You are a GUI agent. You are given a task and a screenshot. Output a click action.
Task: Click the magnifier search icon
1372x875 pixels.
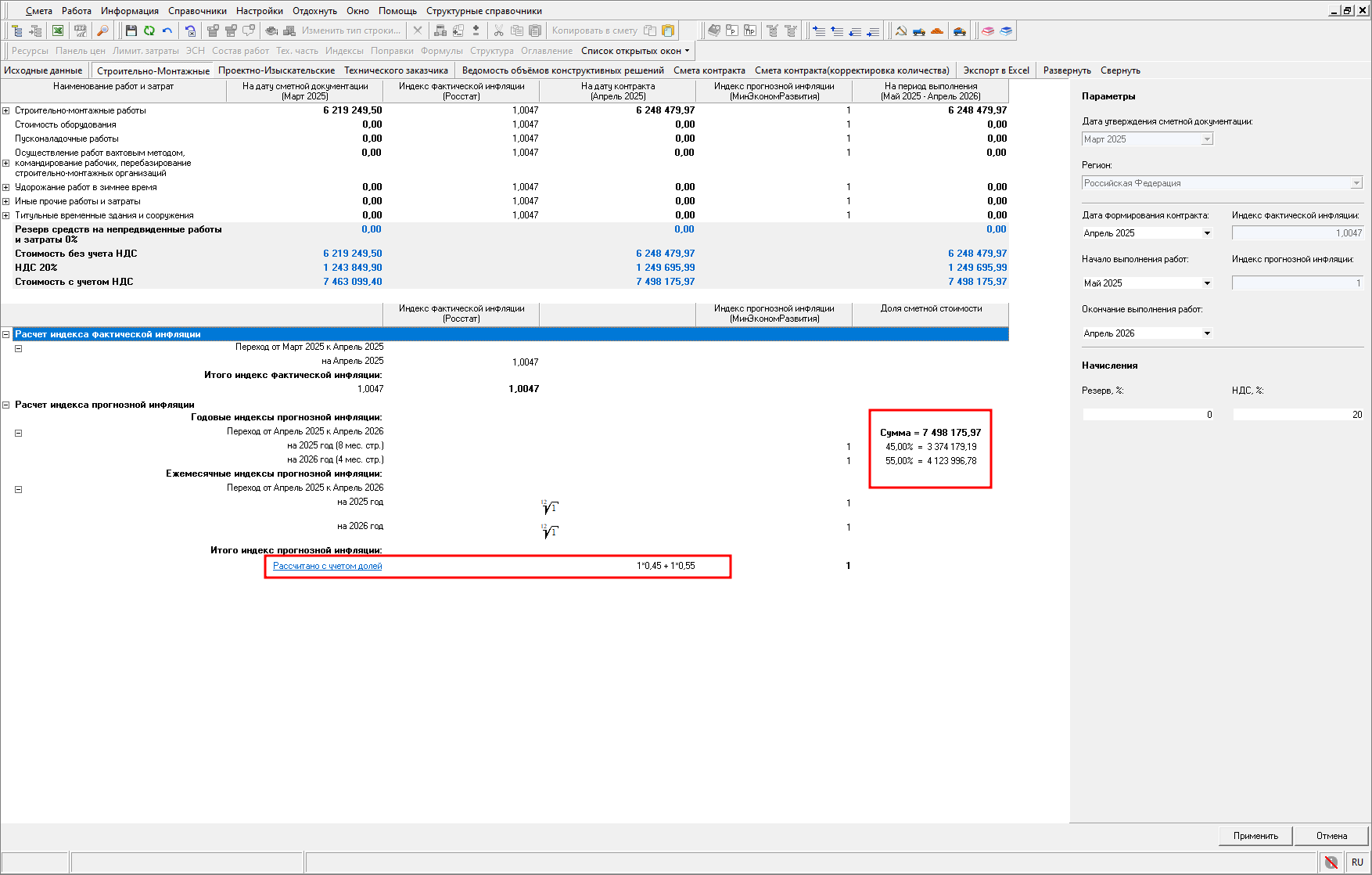click(102, 31)
